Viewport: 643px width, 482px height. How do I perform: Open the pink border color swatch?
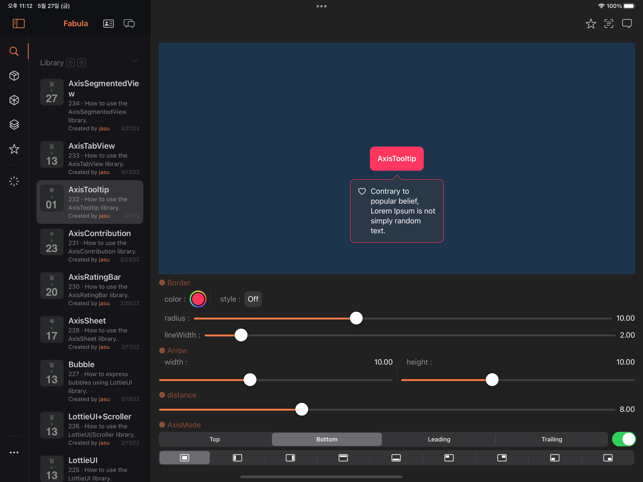point(198,299)
